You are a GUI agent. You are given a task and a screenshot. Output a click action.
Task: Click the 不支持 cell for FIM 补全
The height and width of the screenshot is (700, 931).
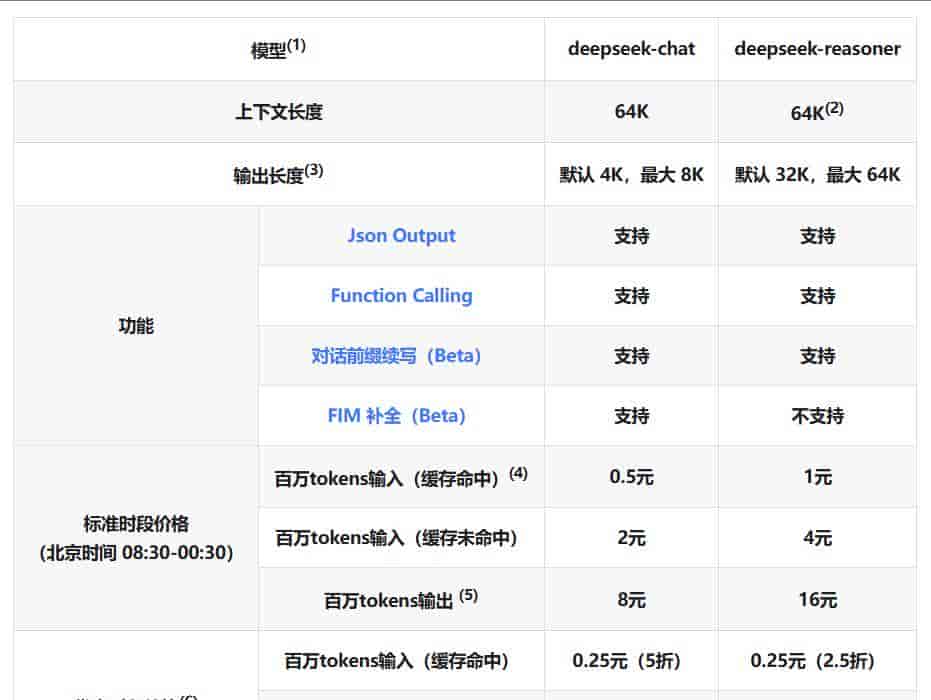[817, 416]
